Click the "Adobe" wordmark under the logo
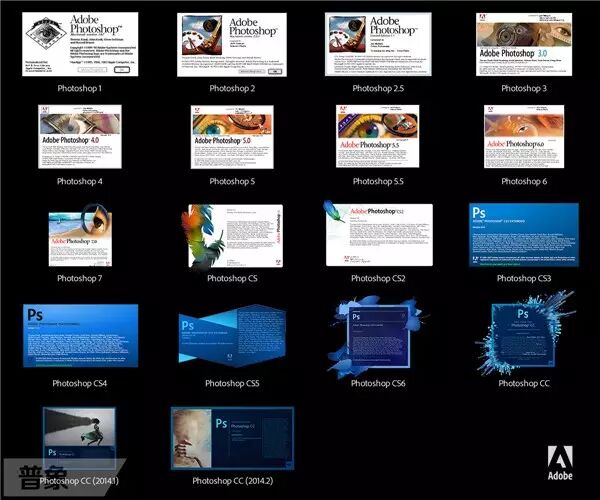The image size is (600, 500). click(560, 476)
